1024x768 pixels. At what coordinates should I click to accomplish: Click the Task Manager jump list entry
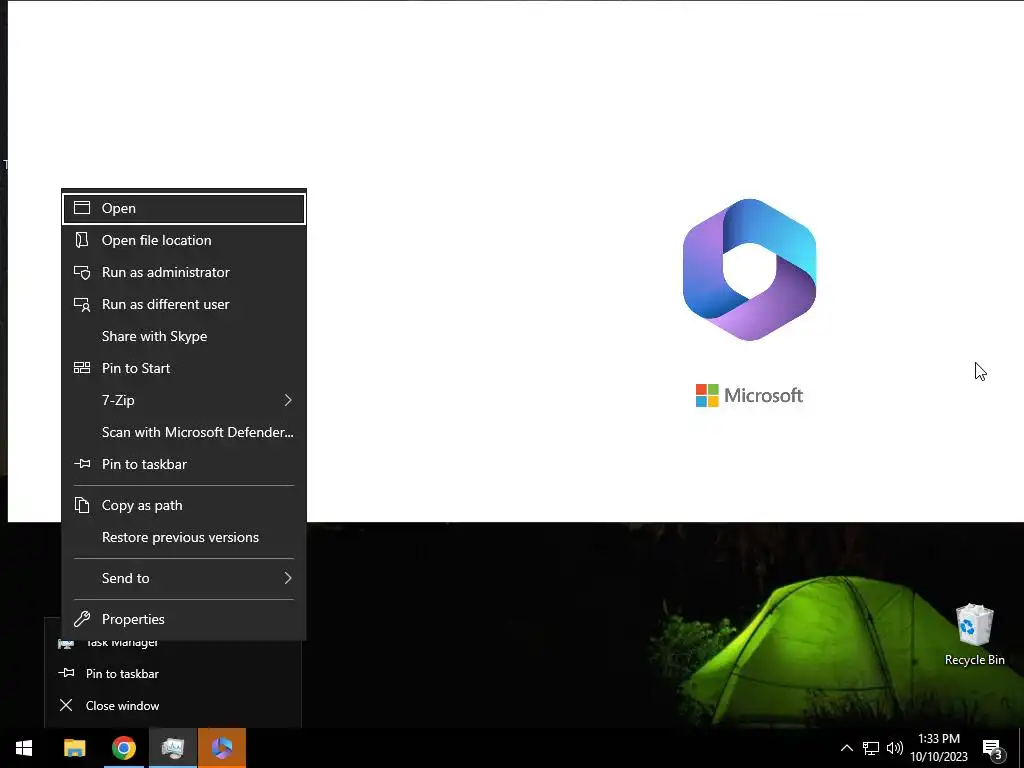(173, 643)
